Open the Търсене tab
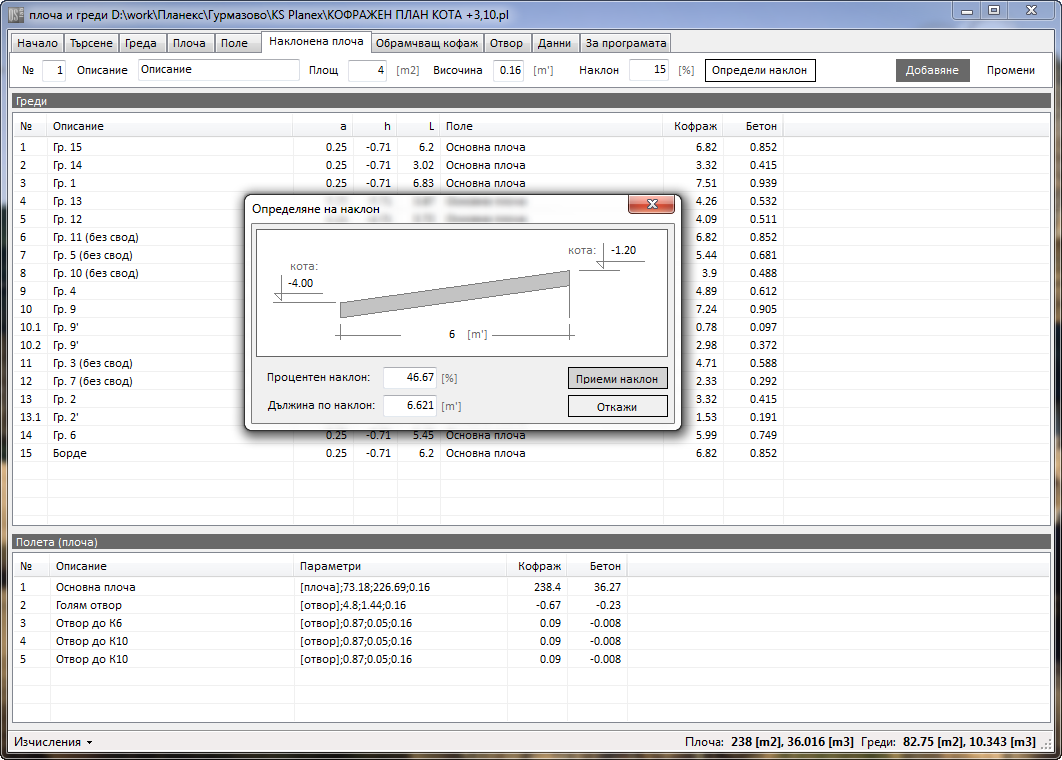 point(92,44)
